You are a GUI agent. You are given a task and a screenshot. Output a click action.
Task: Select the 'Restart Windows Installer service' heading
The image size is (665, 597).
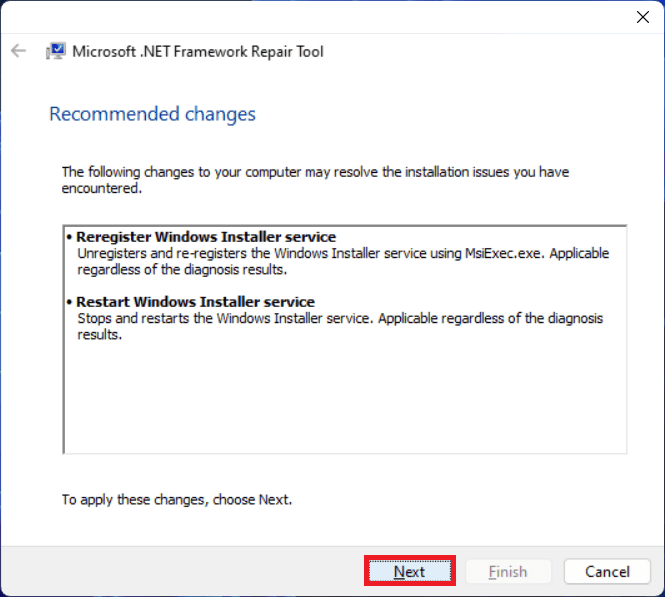click(195, 302)
